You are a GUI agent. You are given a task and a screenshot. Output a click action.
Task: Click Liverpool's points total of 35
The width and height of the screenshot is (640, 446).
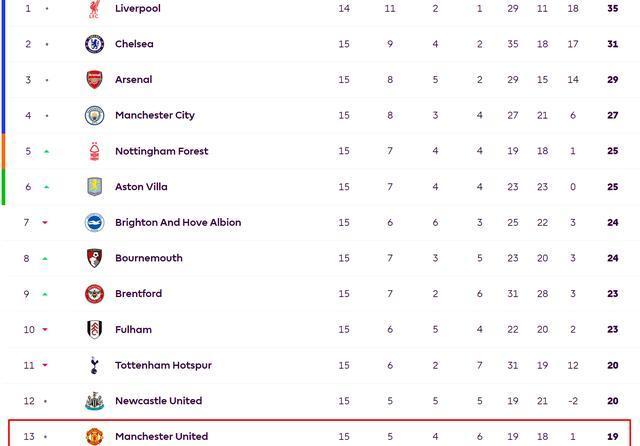[x=613, y=9]
